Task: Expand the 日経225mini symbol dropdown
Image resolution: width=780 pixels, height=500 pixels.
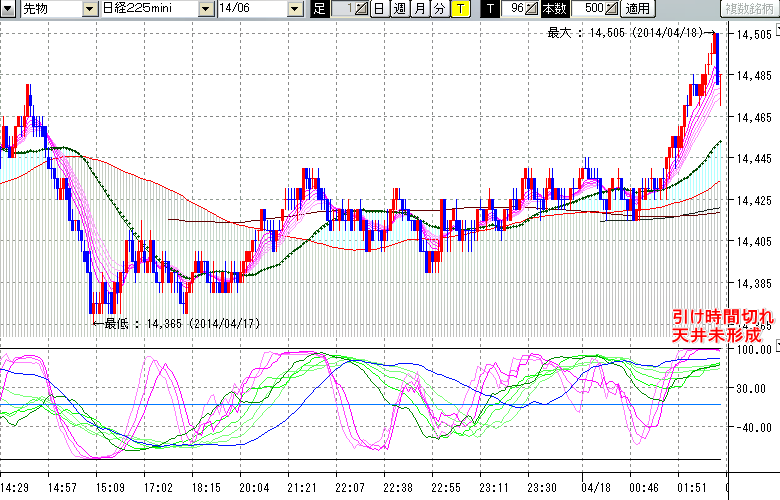Action: (205, 9)
